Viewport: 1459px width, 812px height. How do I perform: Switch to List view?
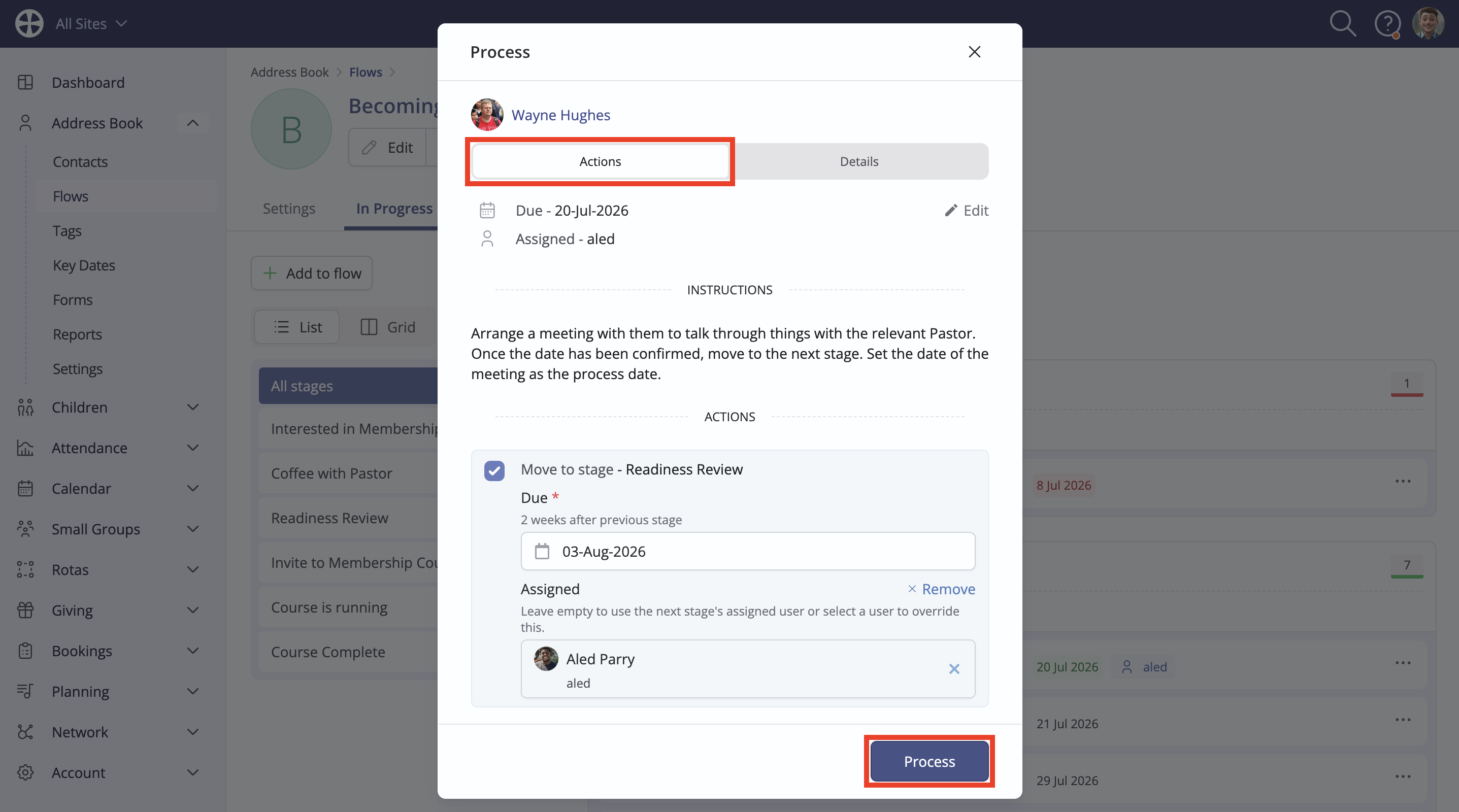point(297,327)
